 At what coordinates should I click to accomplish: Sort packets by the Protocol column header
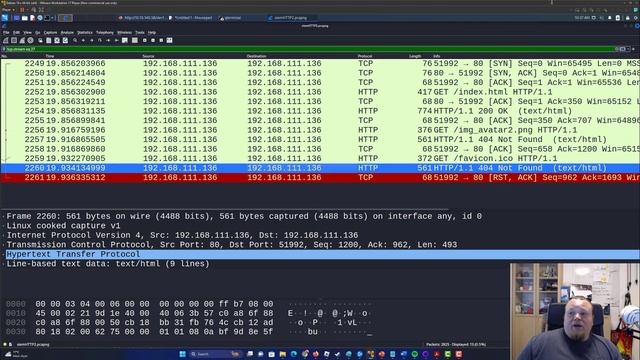click(365, 56)
